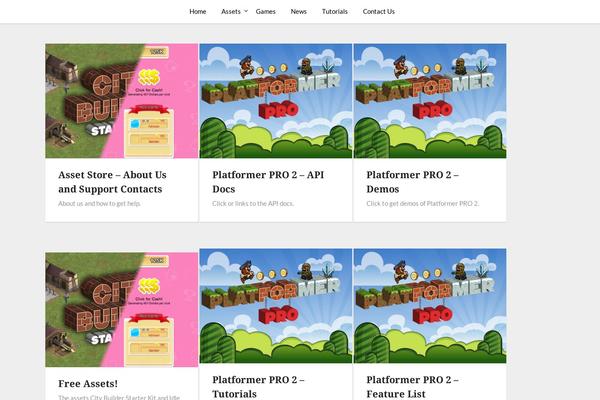Open the 'Platformer PRO 2 – API Docs' title
This screenshot has width=600, height=400.
point(268,182)
